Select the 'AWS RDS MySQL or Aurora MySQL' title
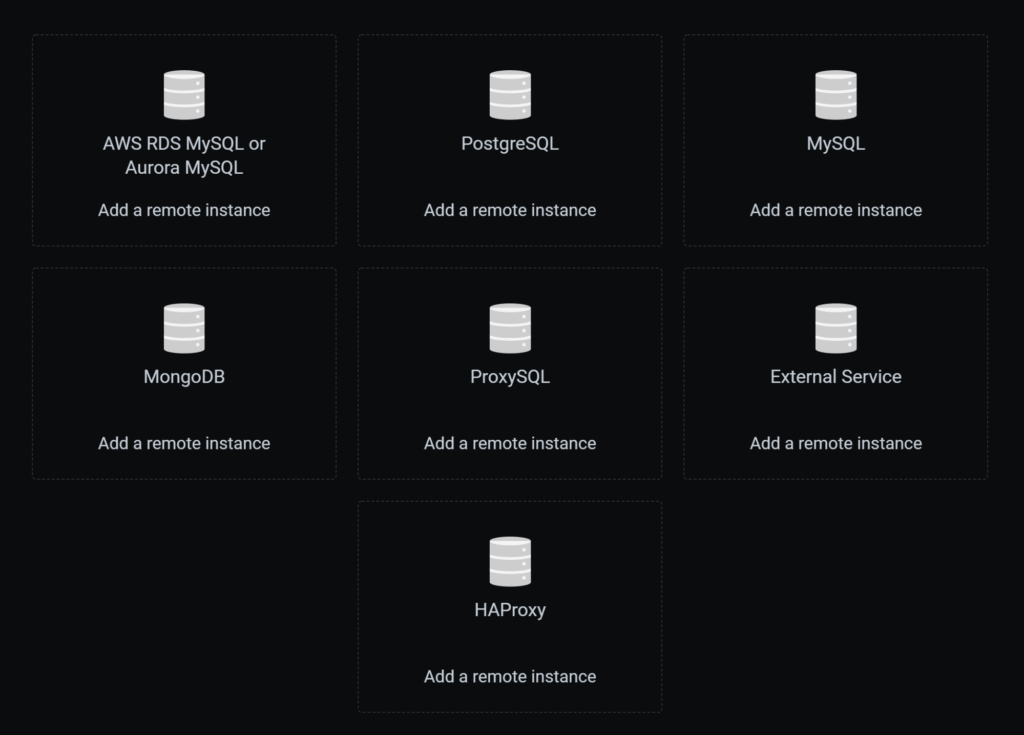Image resolution: width=1024 pixels, height=735 pixels. [x=184, y=156]
